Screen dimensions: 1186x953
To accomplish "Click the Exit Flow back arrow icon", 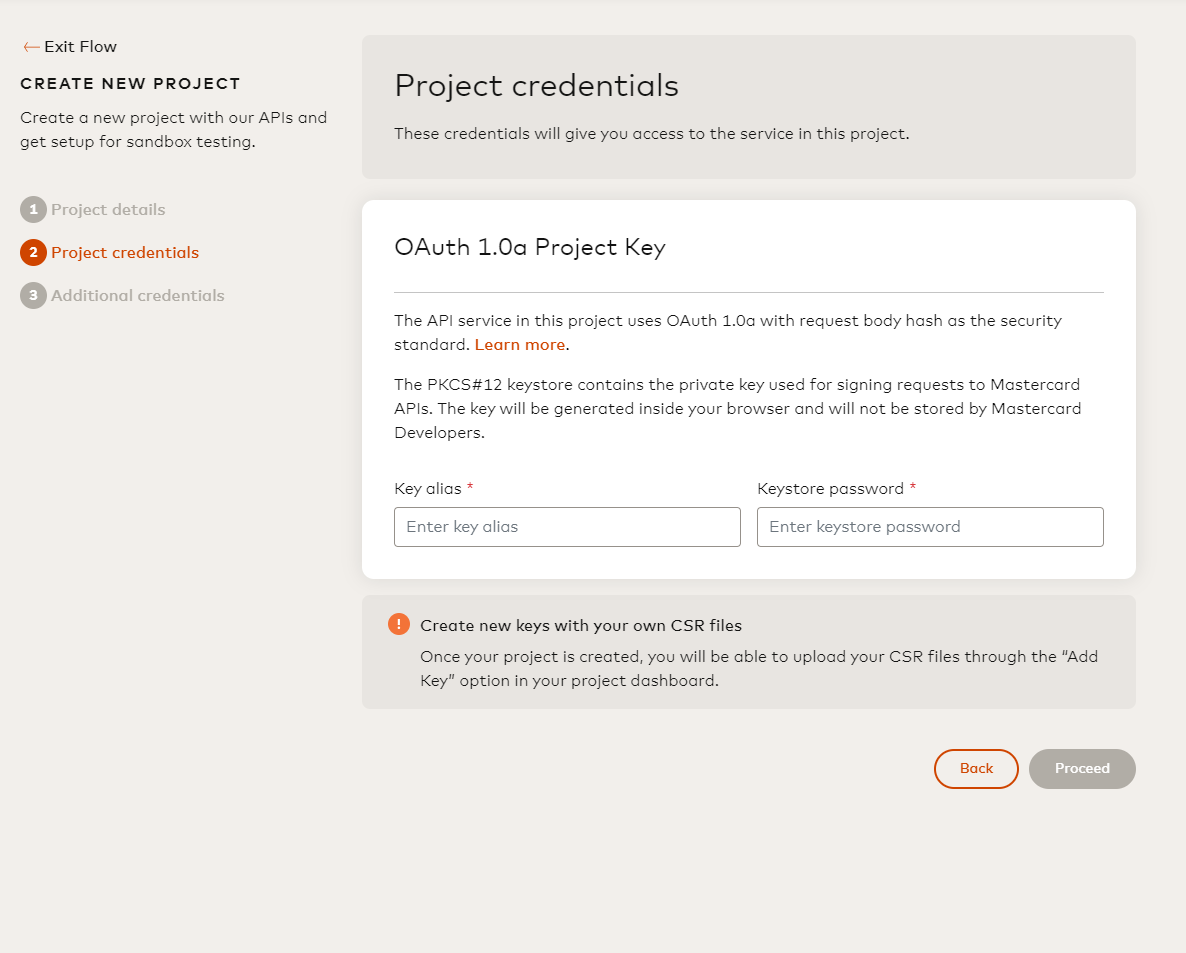I will pyautogui.click(x=31, y=47).
